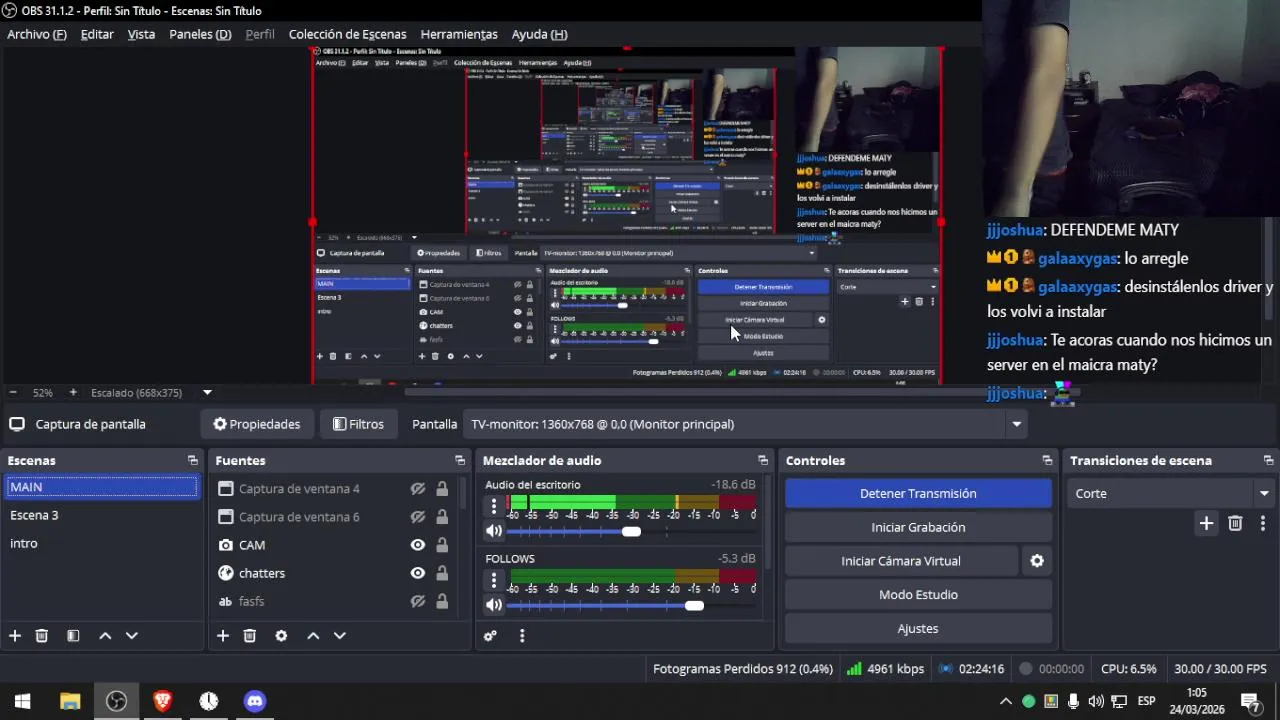This screenshot has height=720, width=1280.
Task: Pop out Transiciones de escena panel
Action: coord(1269,461)
